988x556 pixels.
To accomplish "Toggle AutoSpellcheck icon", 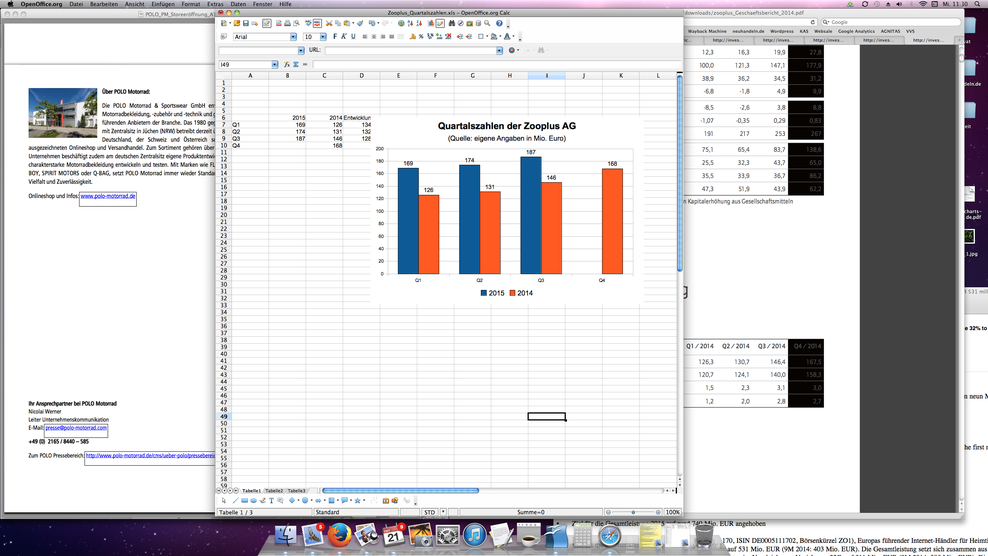I will (317, 23).
